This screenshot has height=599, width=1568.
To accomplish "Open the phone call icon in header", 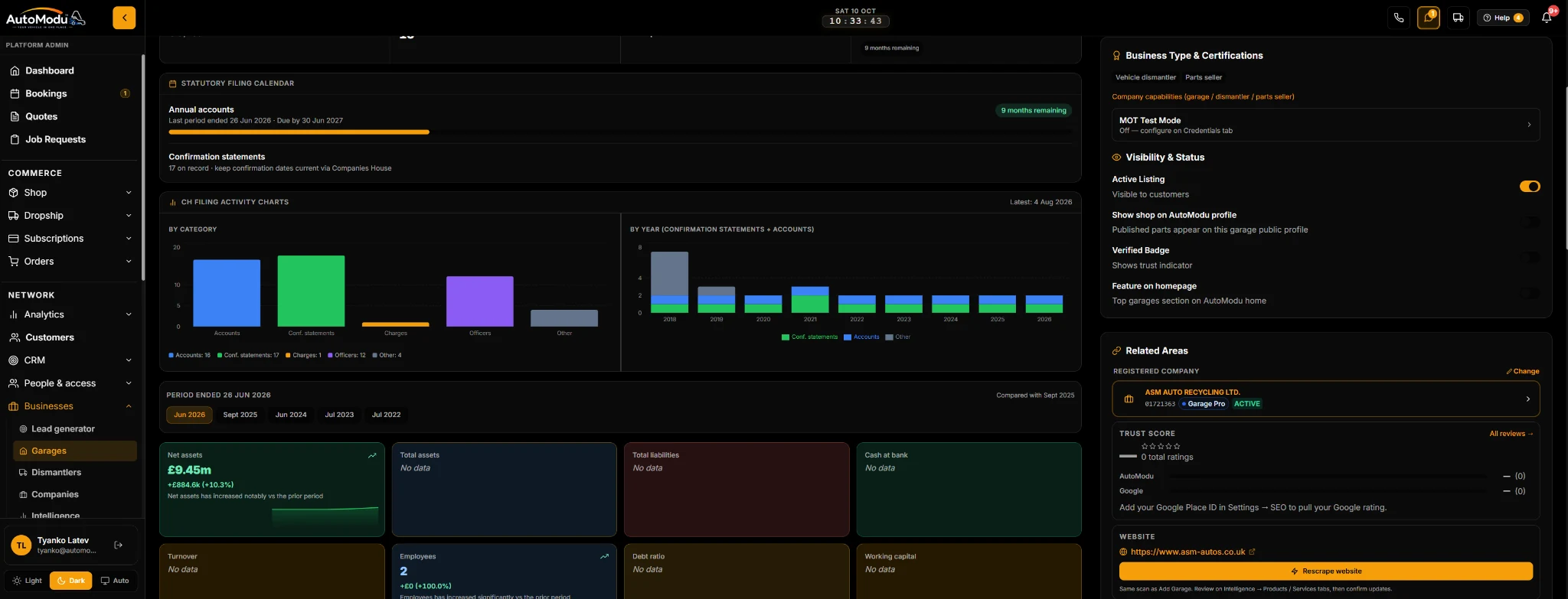I will [1399, 18].
